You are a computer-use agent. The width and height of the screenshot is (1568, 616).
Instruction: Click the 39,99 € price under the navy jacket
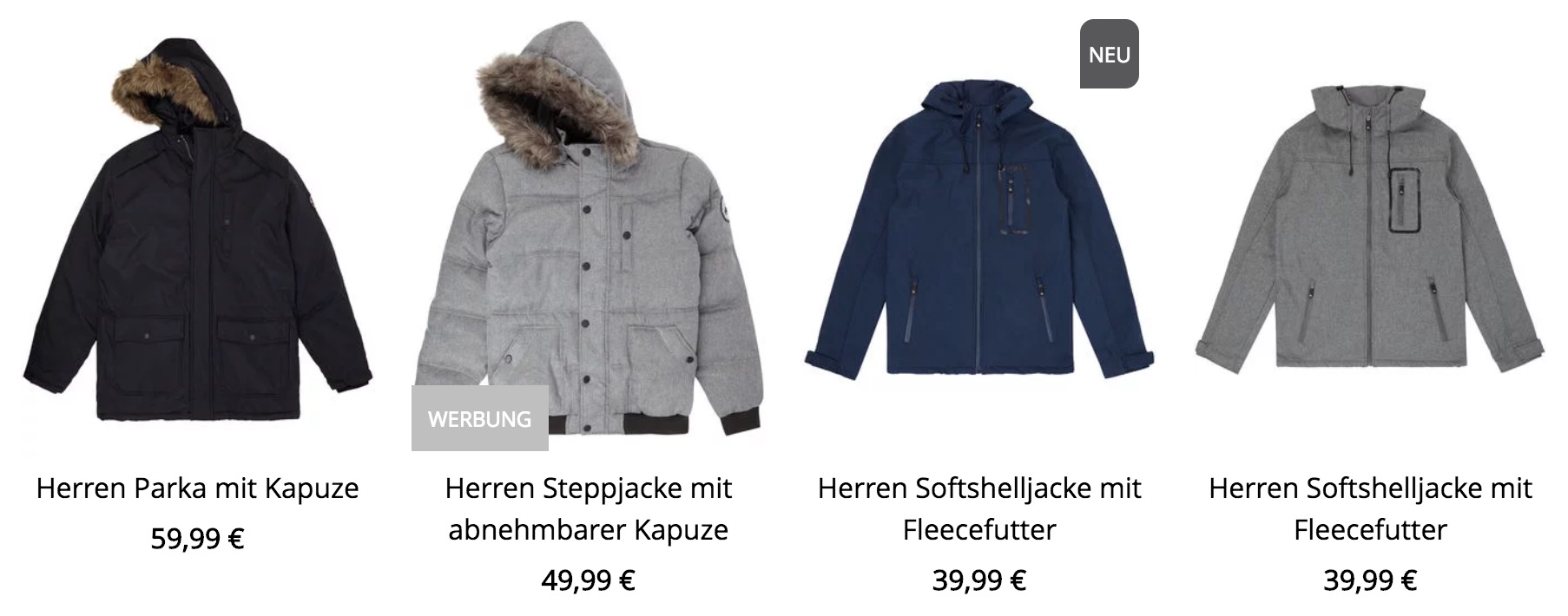point(979,580)
